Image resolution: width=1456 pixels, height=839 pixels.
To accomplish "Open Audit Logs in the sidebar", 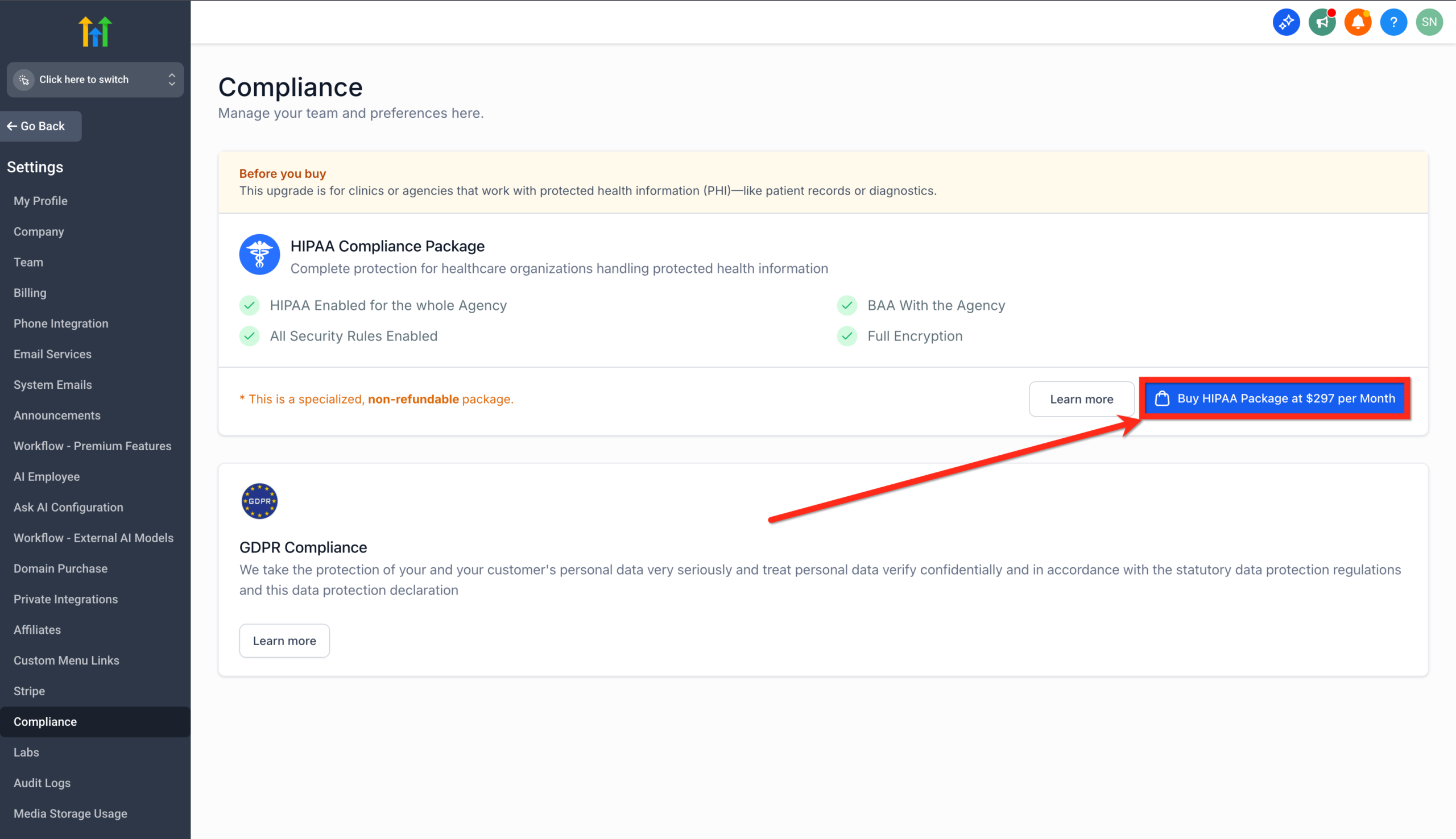I will [x=42, y=783].
